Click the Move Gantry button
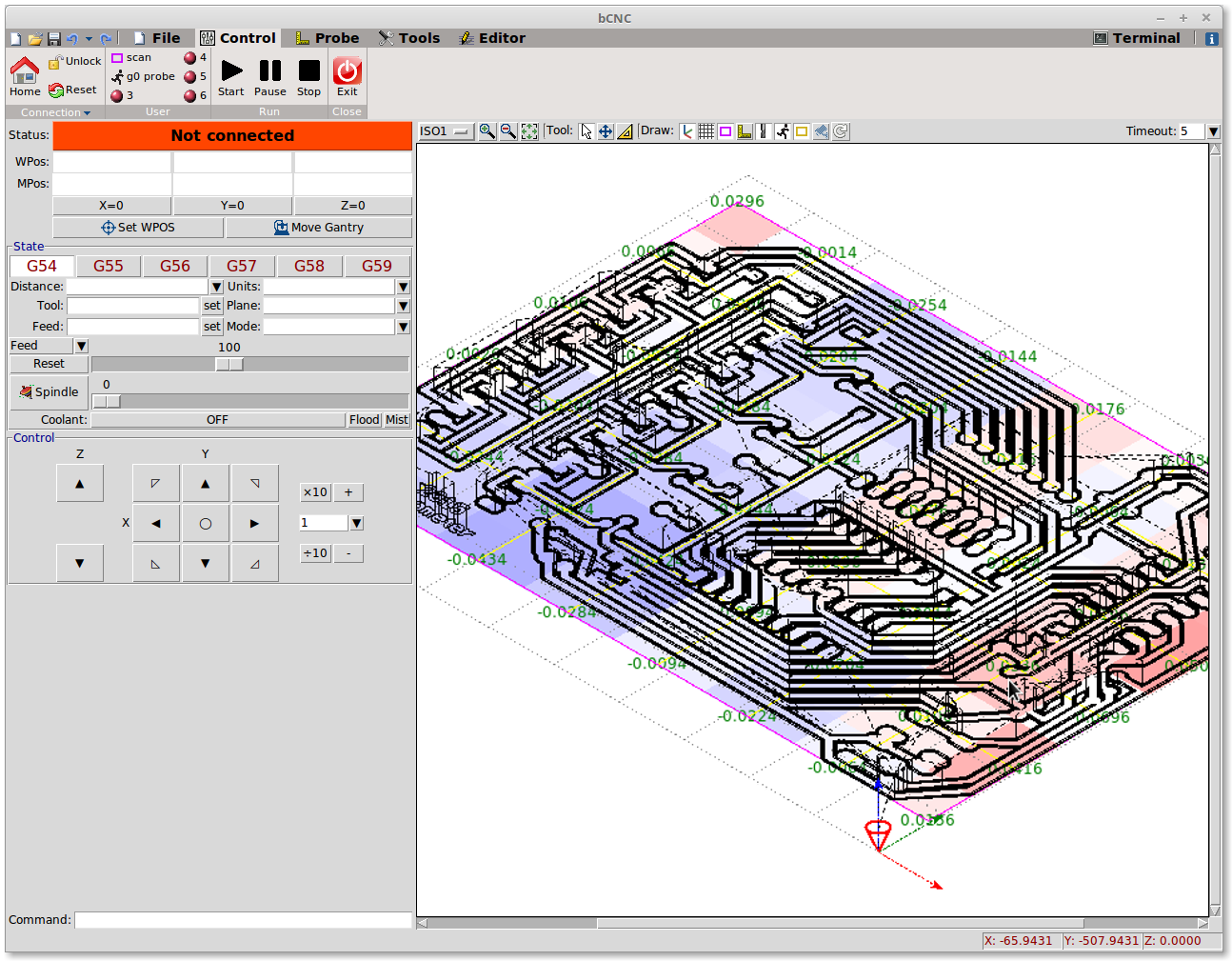Image resolution: width=1232 pixels, height=961 pixels. [x=319, y=228]
